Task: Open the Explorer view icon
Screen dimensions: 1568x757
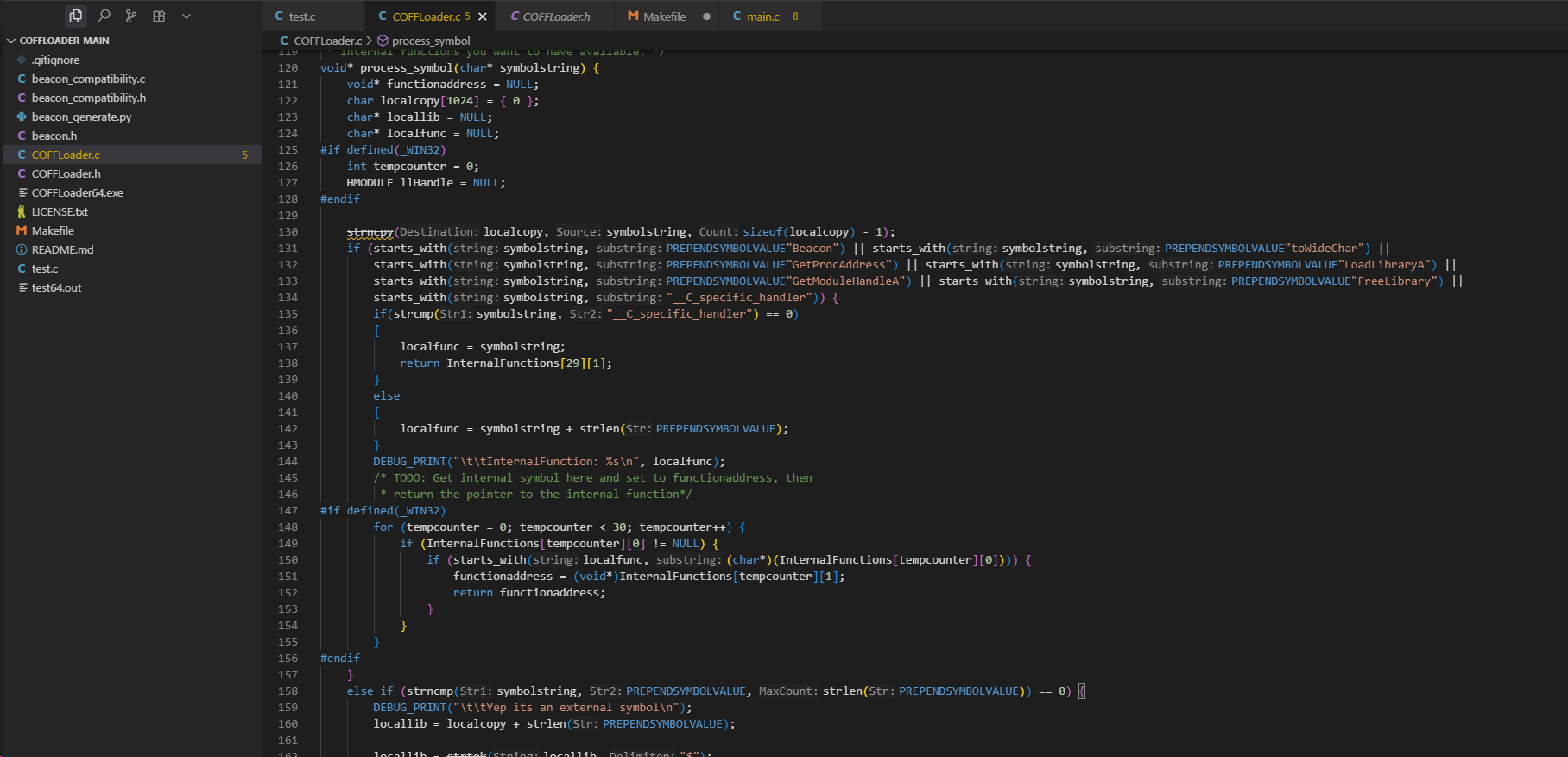Action: [76, 16]
